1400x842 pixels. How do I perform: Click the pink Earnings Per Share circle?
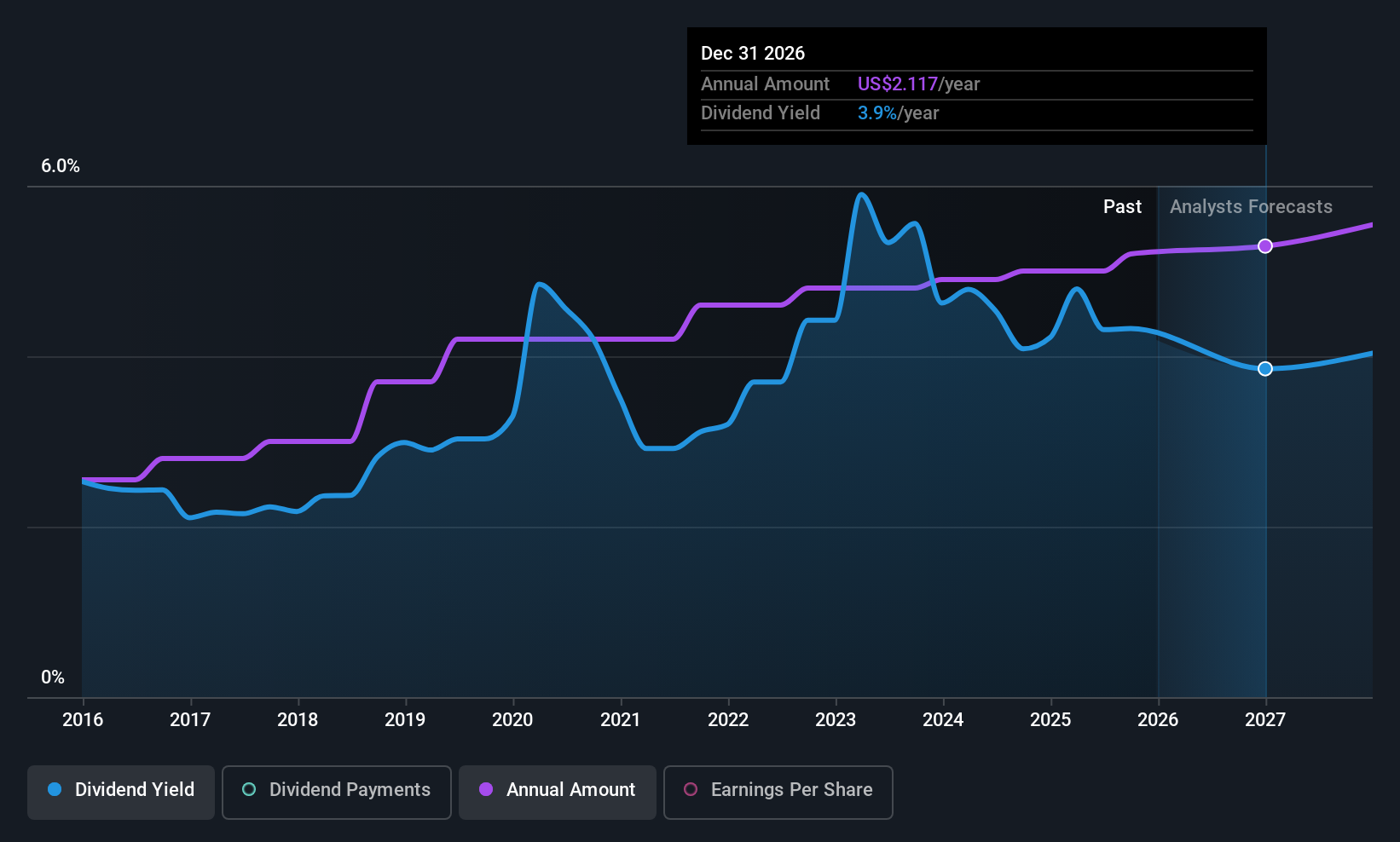click(691, 789)
